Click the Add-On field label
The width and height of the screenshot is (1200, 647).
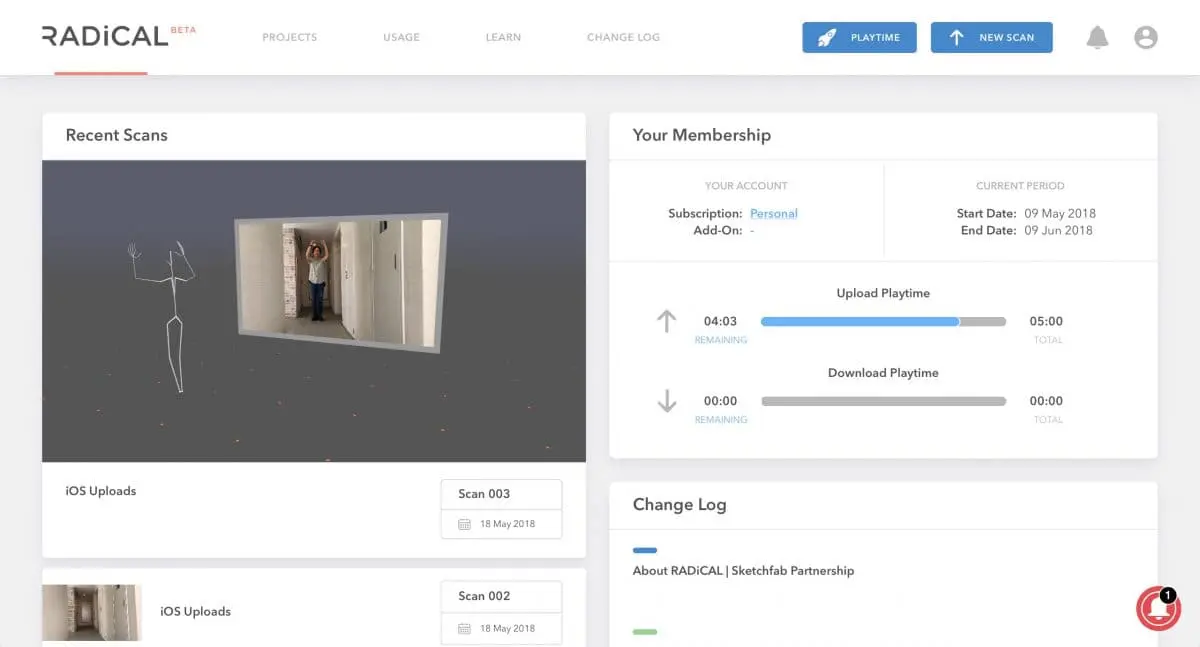(720, 230)
